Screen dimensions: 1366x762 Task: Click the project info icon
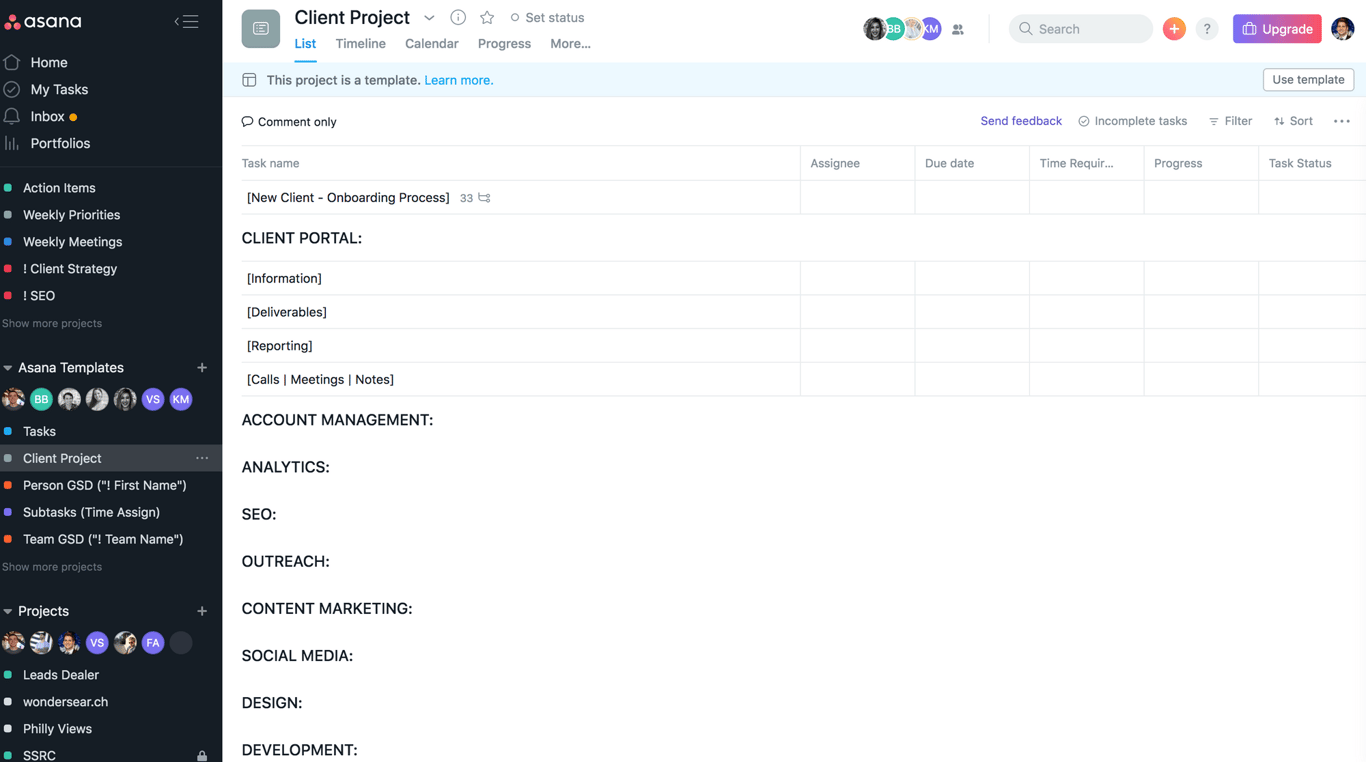[x=458, y=17]
